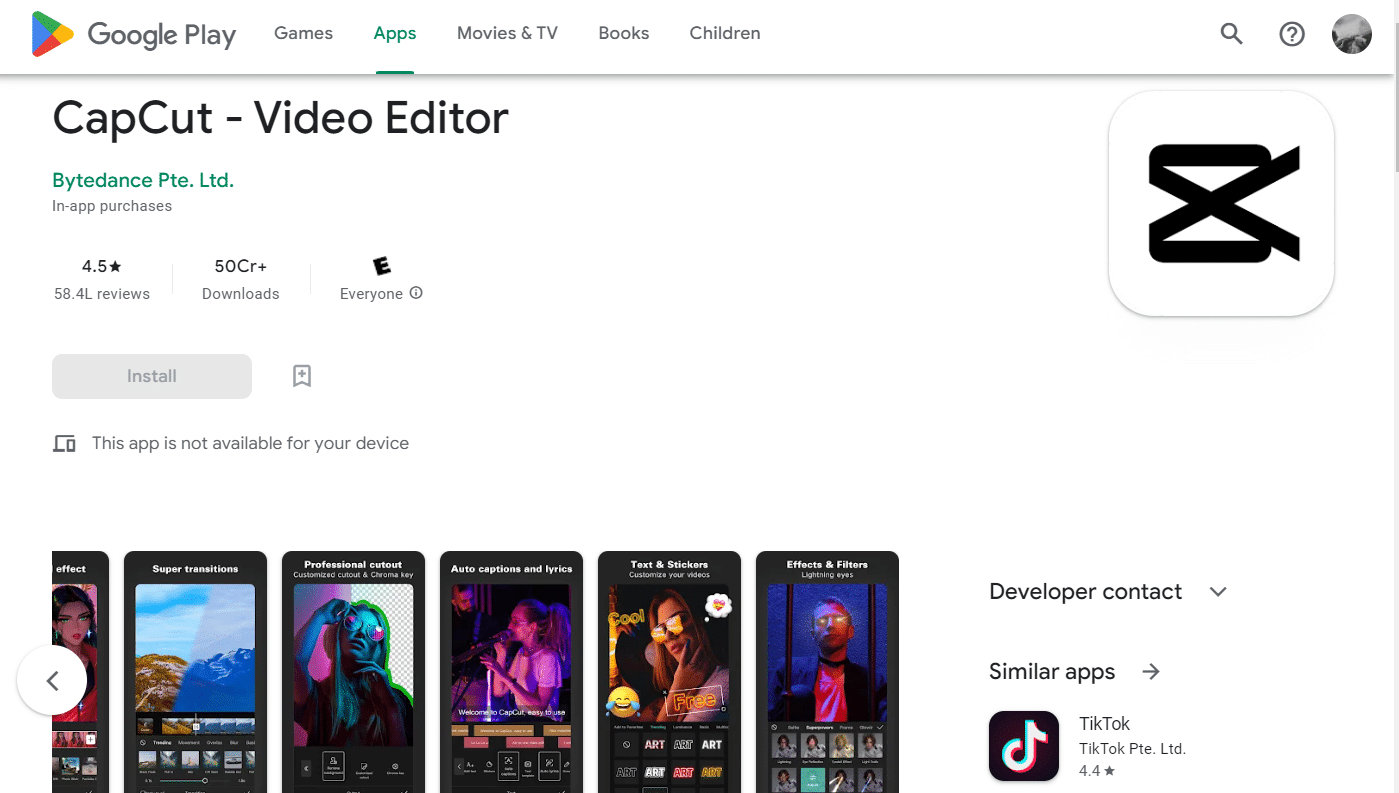The image size is (1399, 793).
Task: Switch to the Games tab
Action: 303,33
